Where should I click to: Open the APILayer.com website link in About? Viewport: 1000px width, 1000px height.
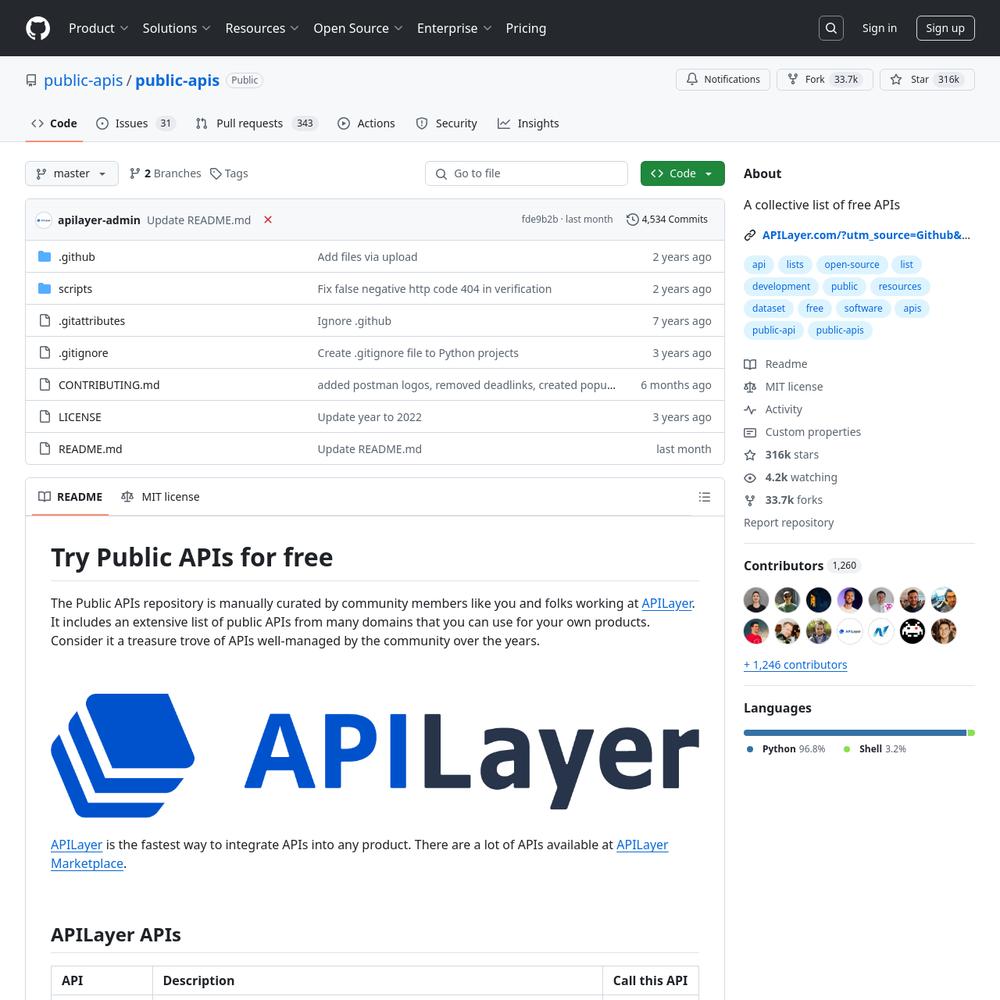pos(866,235)
